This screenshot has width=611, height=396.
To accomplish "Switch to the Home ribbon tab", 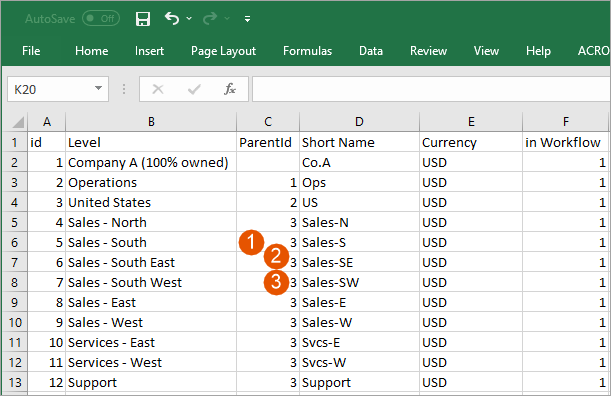I will point(92,51).
